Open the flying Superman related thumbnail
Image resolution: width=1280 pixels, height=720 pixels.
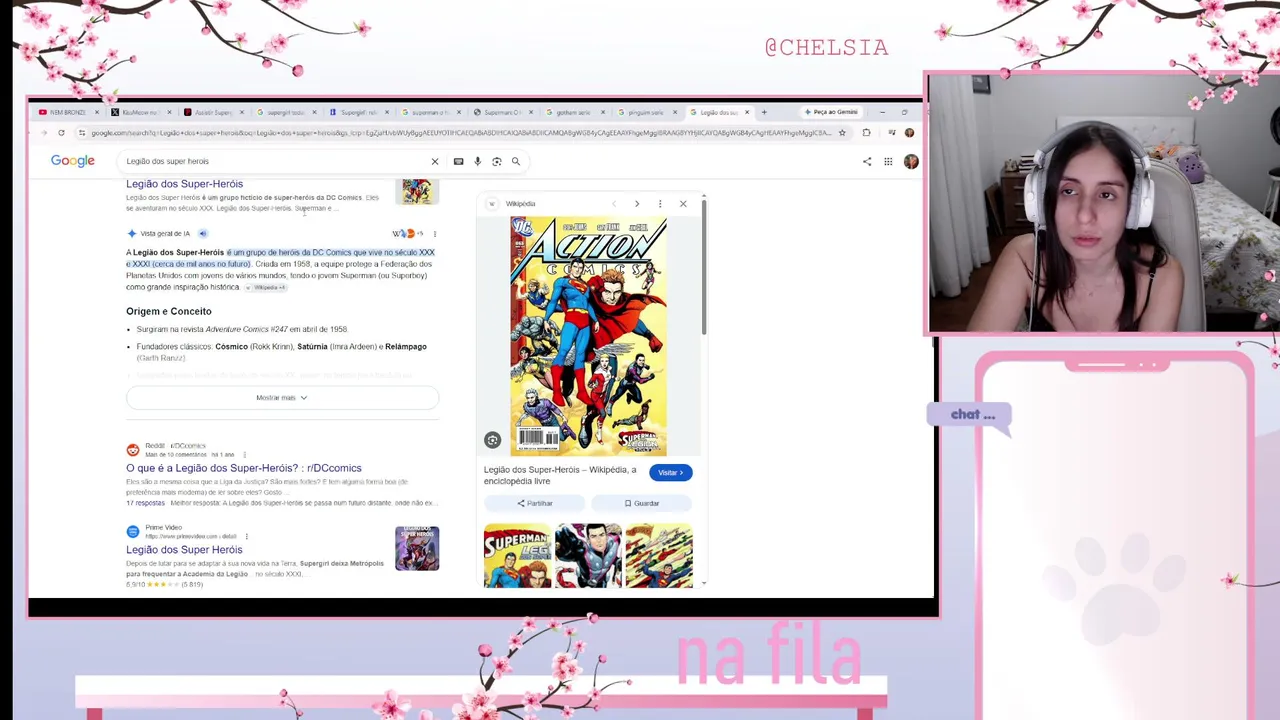(x=659, y=556)
